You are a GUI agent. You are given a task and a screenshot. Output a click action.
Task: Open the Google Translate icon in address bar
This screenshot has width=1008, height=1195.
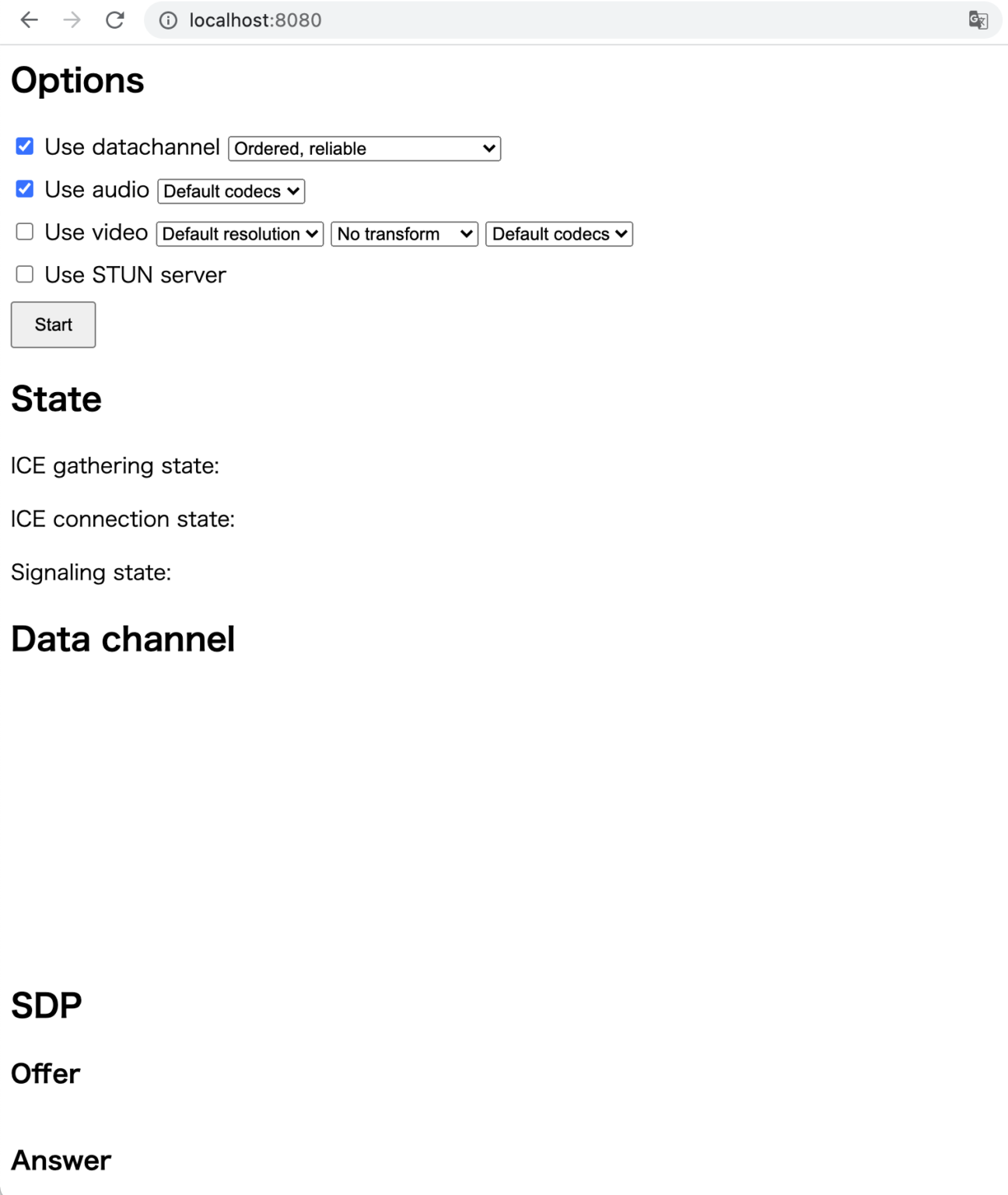pyautogui.click(x=978, y=20)
